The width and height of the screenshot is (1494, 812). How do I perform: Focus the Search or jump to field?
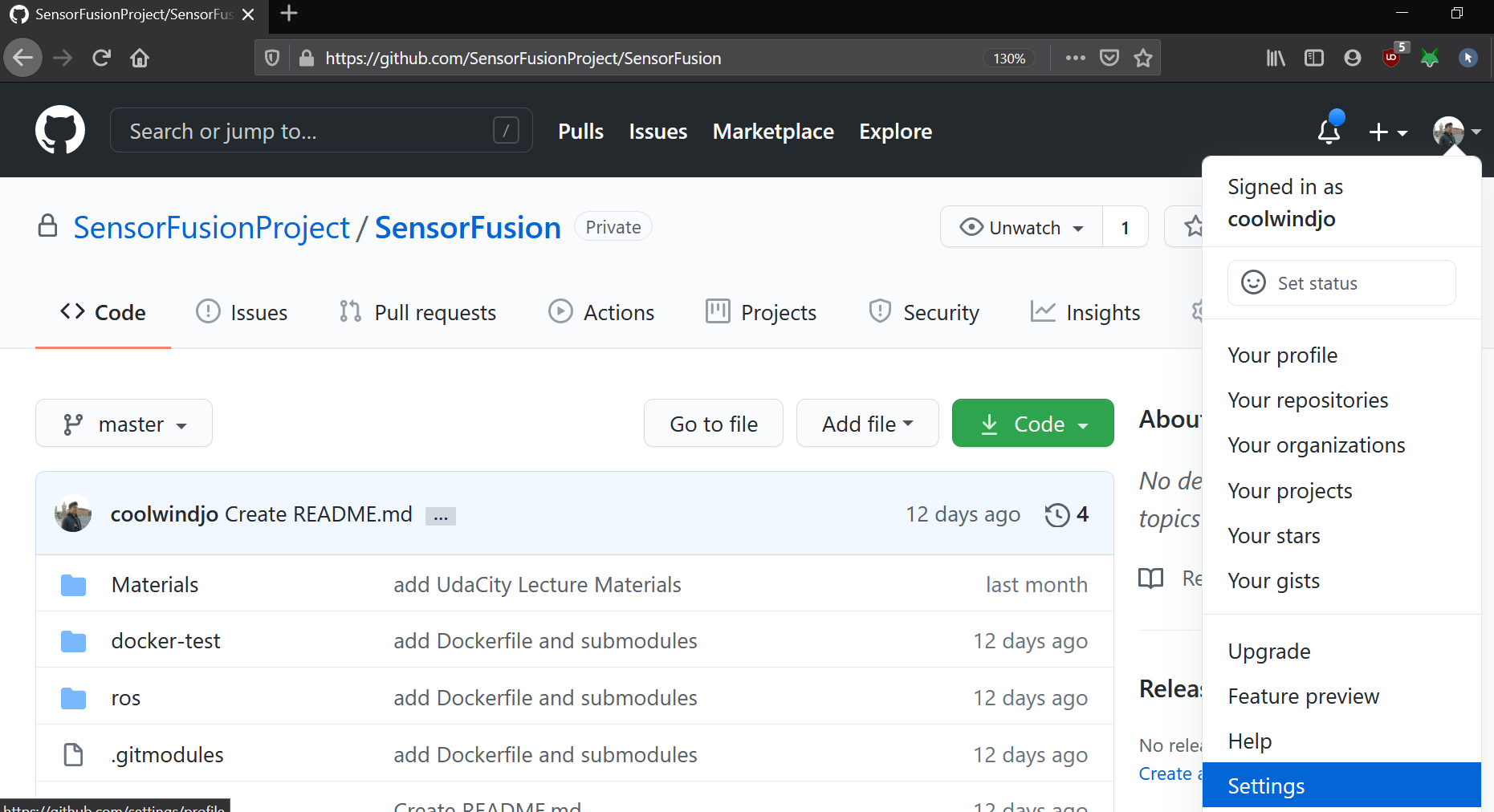321,130
